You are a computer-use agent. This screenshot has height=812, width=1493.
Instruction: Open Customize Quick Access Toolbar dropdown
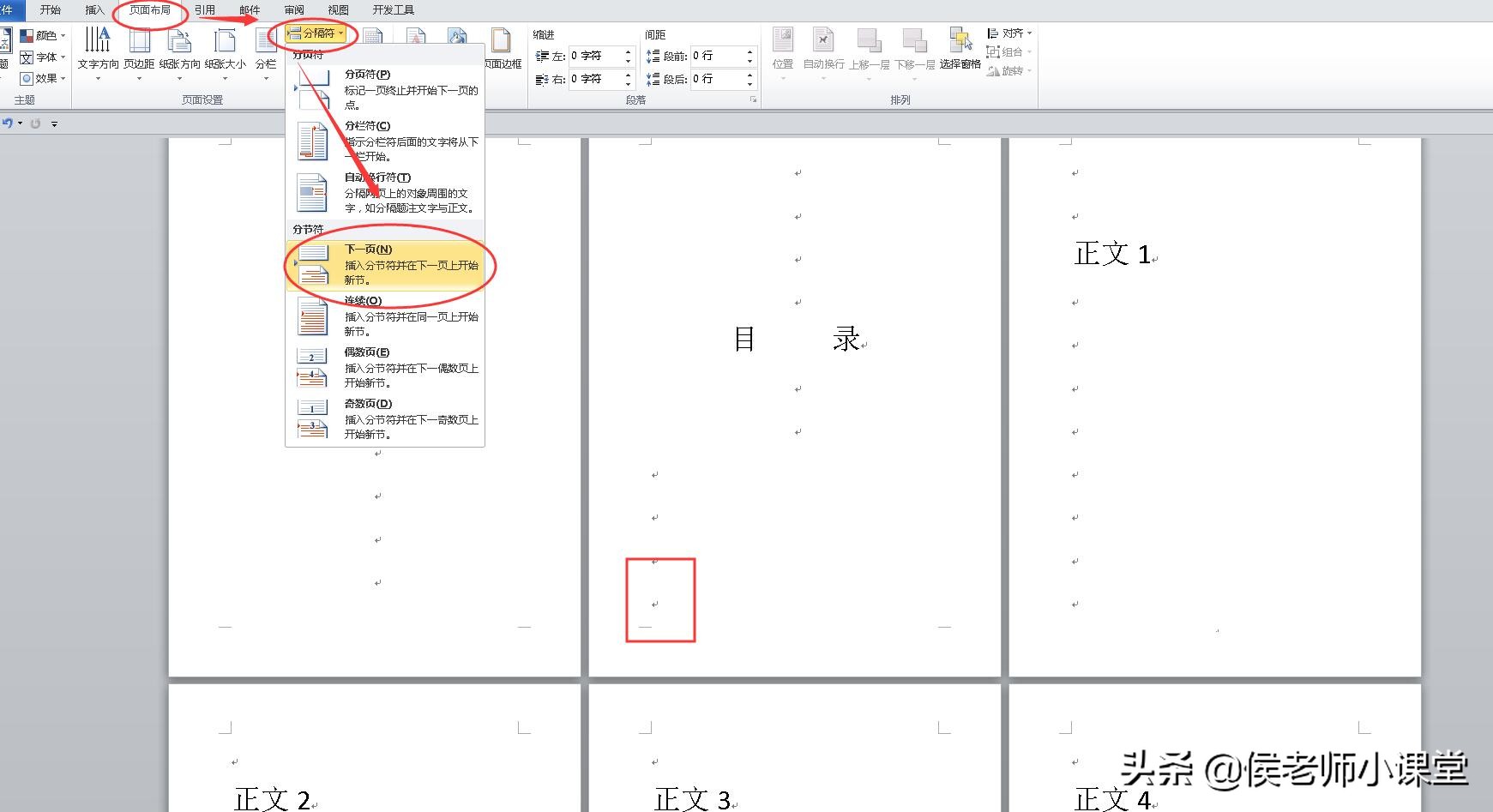[x=54, y=123]
